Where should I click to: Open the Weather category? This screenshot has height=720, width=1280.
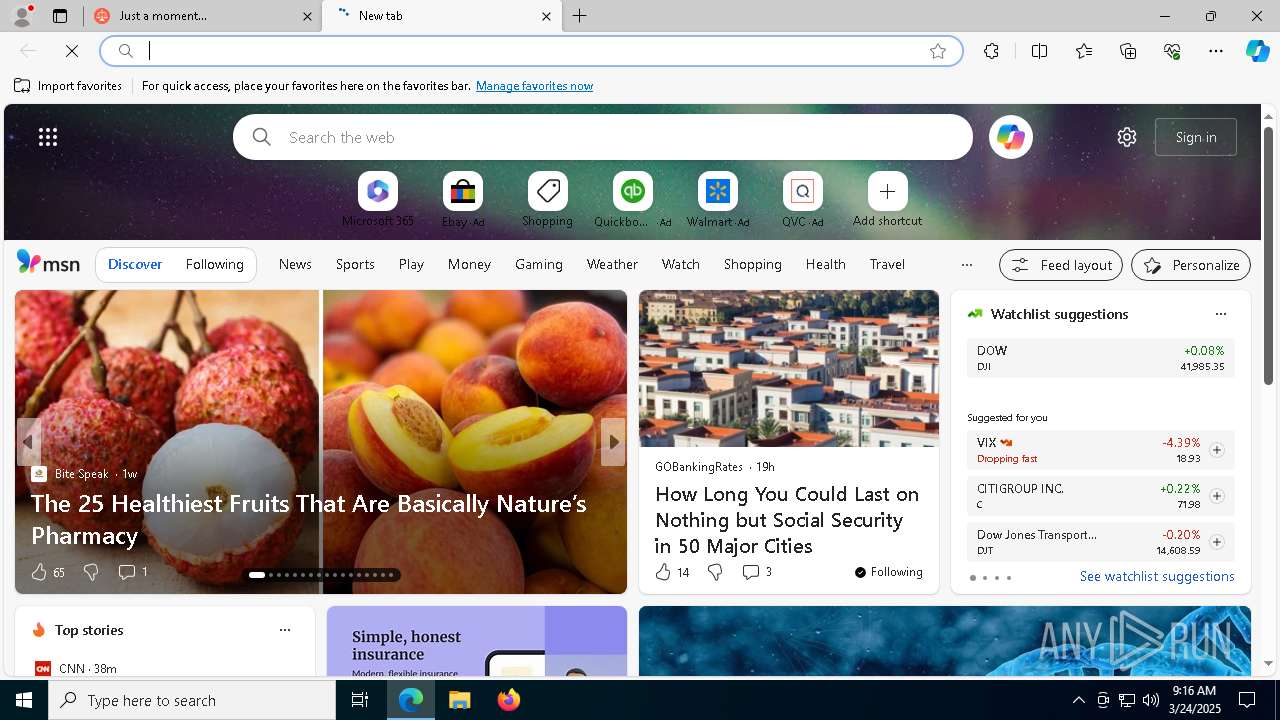point(612,264)
